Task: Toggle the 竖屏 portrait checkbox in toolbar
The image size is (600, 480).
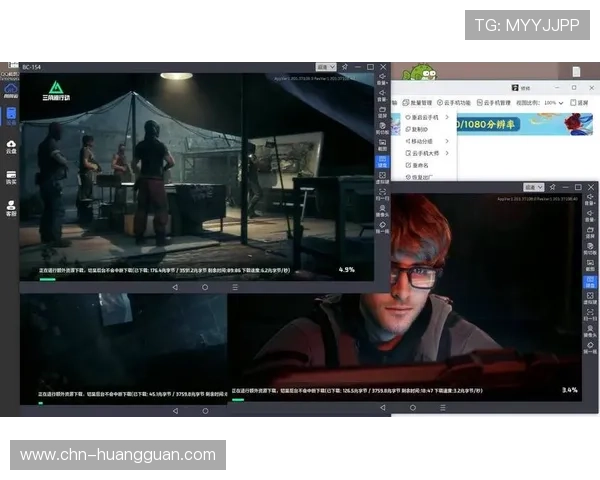Action: [x=571, y=102]
